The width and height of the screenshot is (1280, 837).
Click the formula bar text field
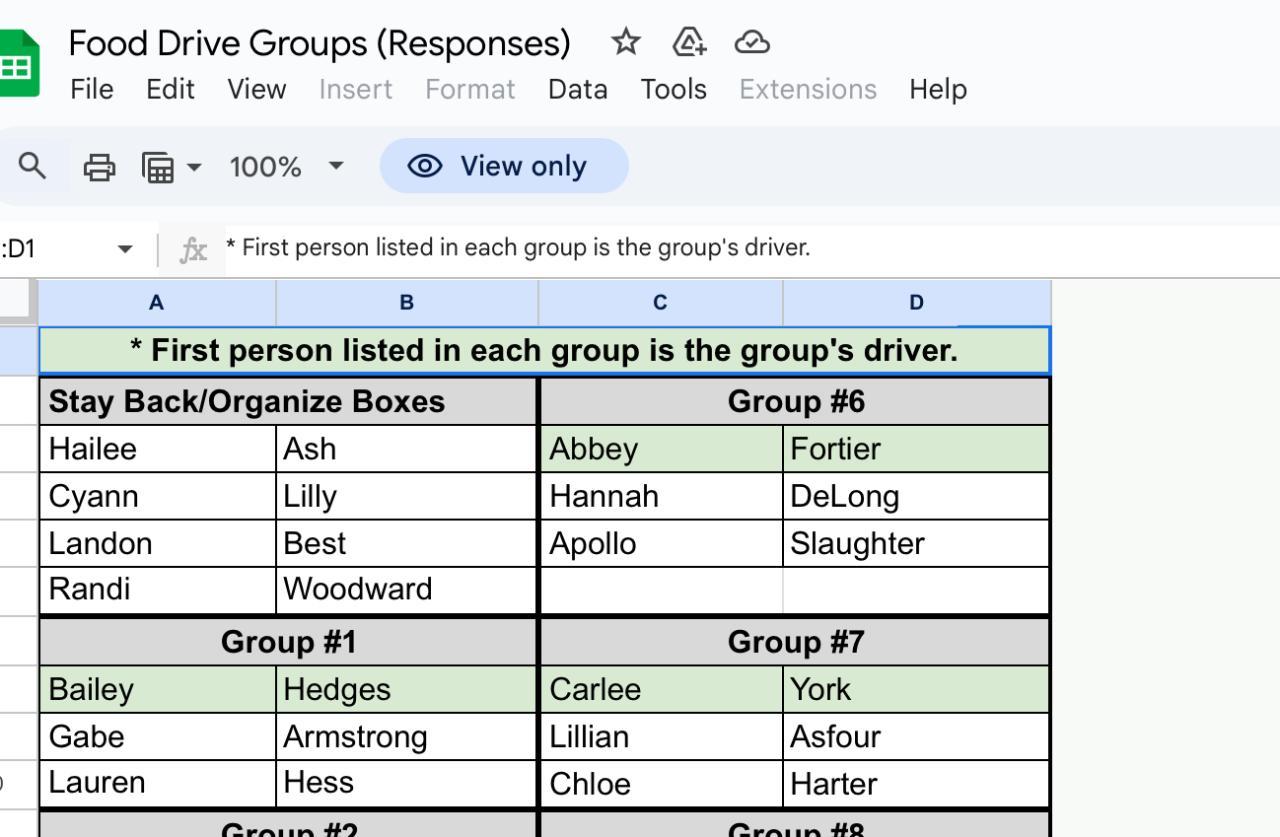(700, 248)
